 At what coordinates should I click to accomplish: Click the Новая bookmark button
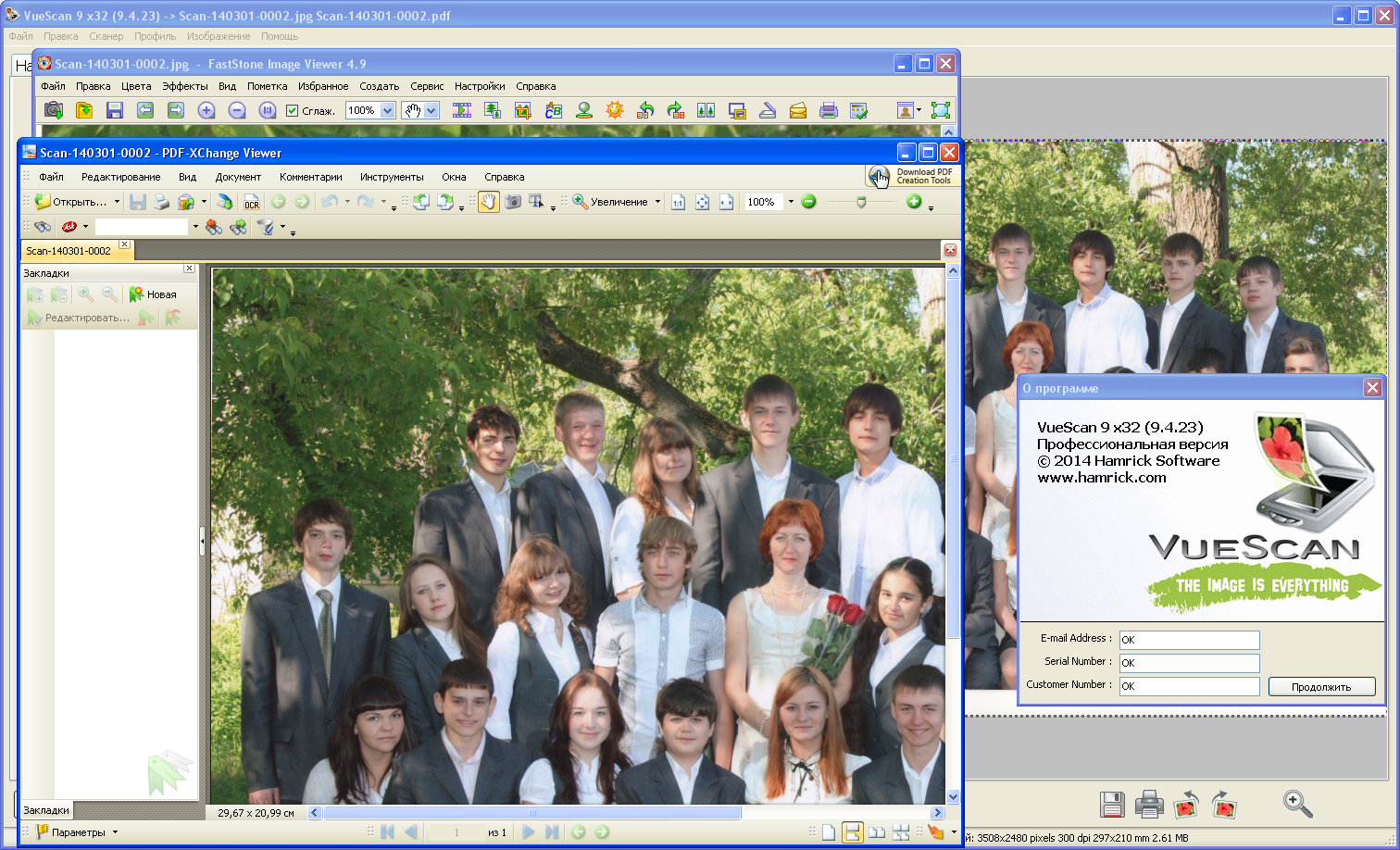point(153,294)
